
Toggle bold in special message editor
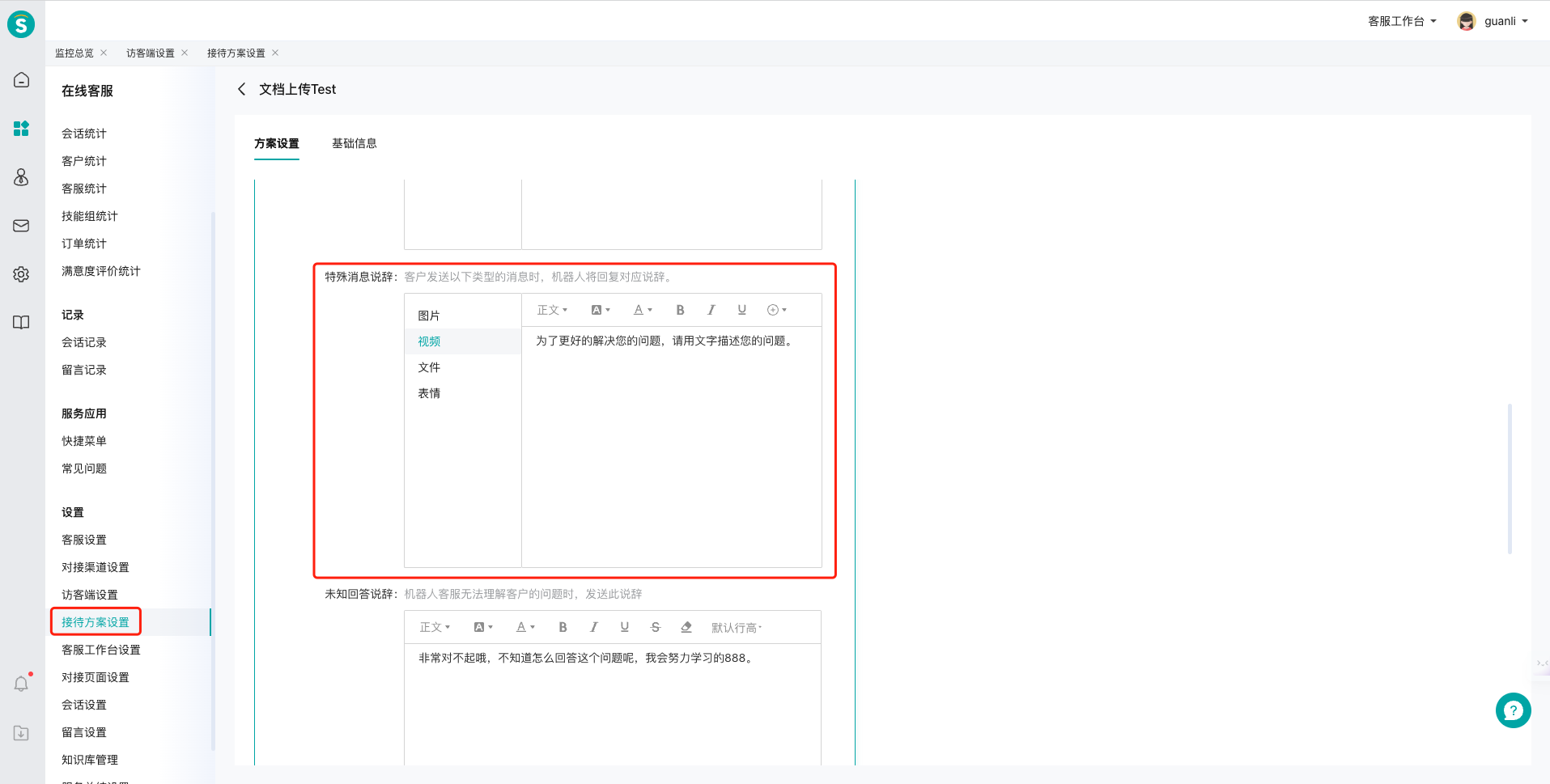point(680,310)
